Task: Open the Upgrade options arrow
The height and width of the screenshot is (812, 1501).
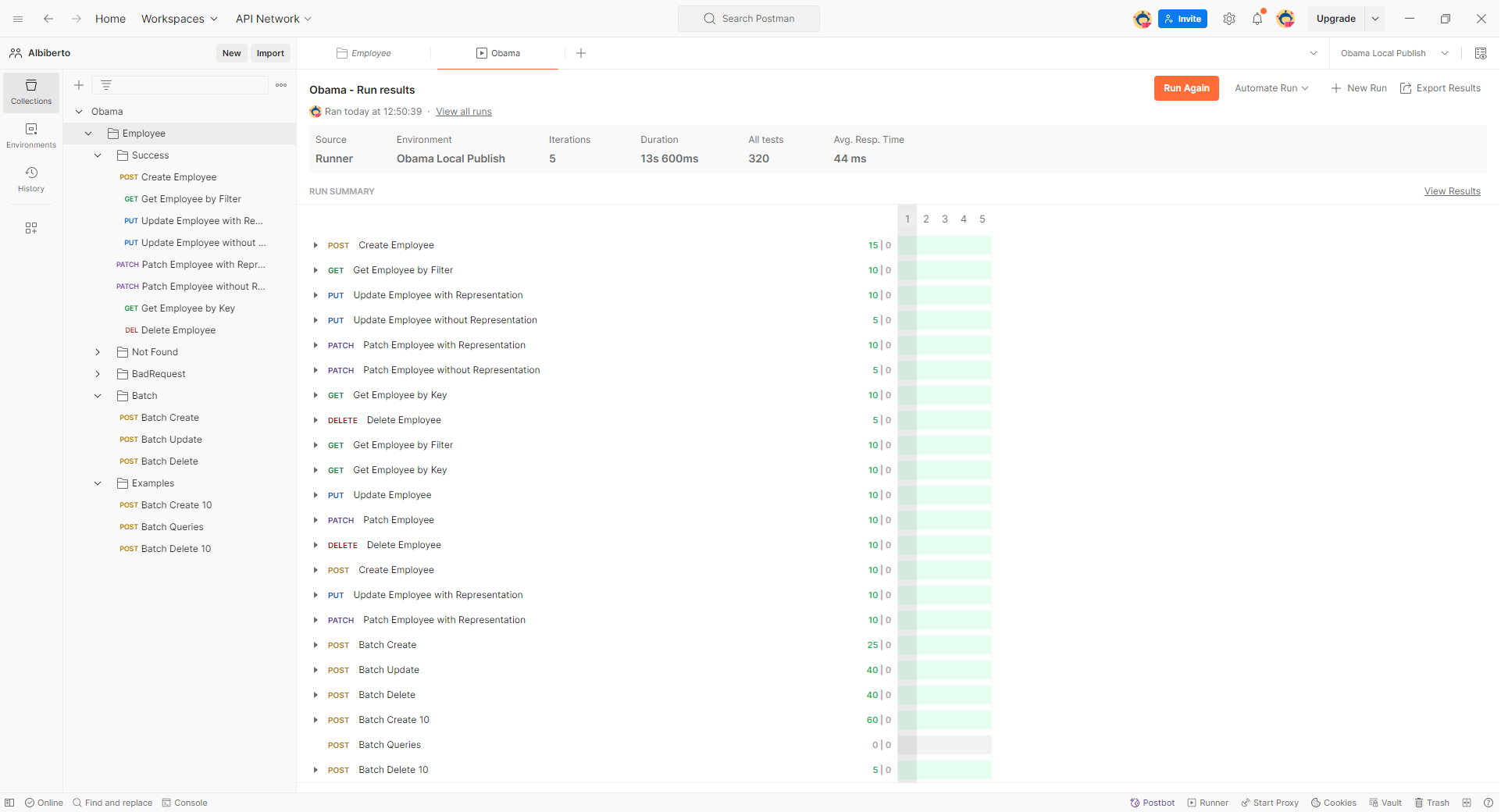Action: tap(1375, 19)
